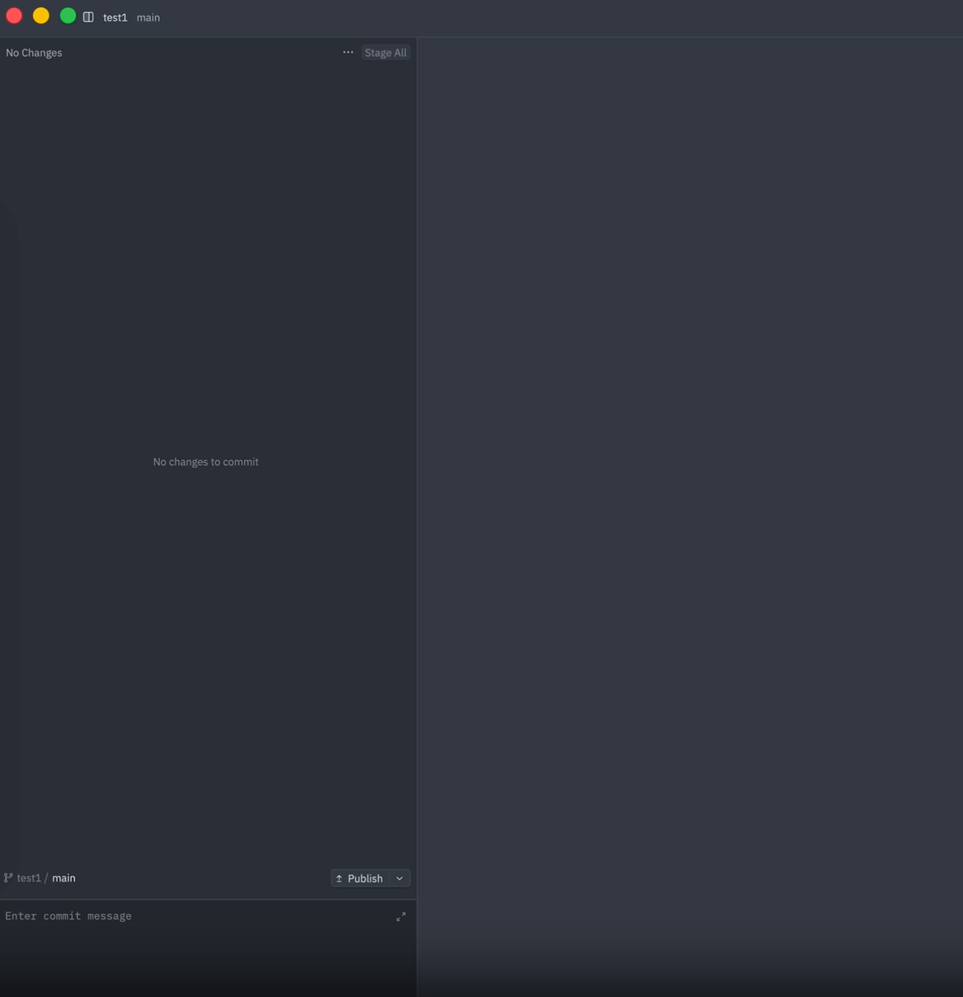Click the git branch icon near test1
This screenshot has height=997, width=963.
(8, 877)
